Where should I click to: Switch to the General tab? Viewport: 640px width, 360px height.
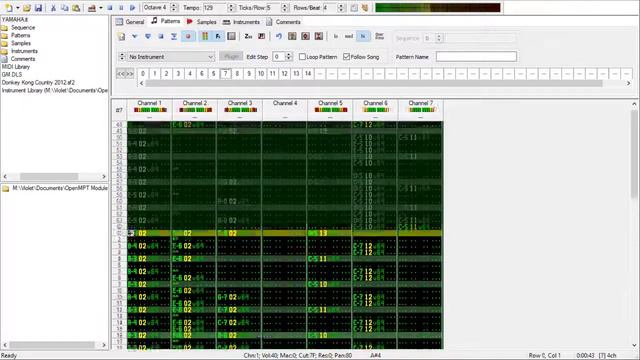pyautogui.click(x=130, y=22)
